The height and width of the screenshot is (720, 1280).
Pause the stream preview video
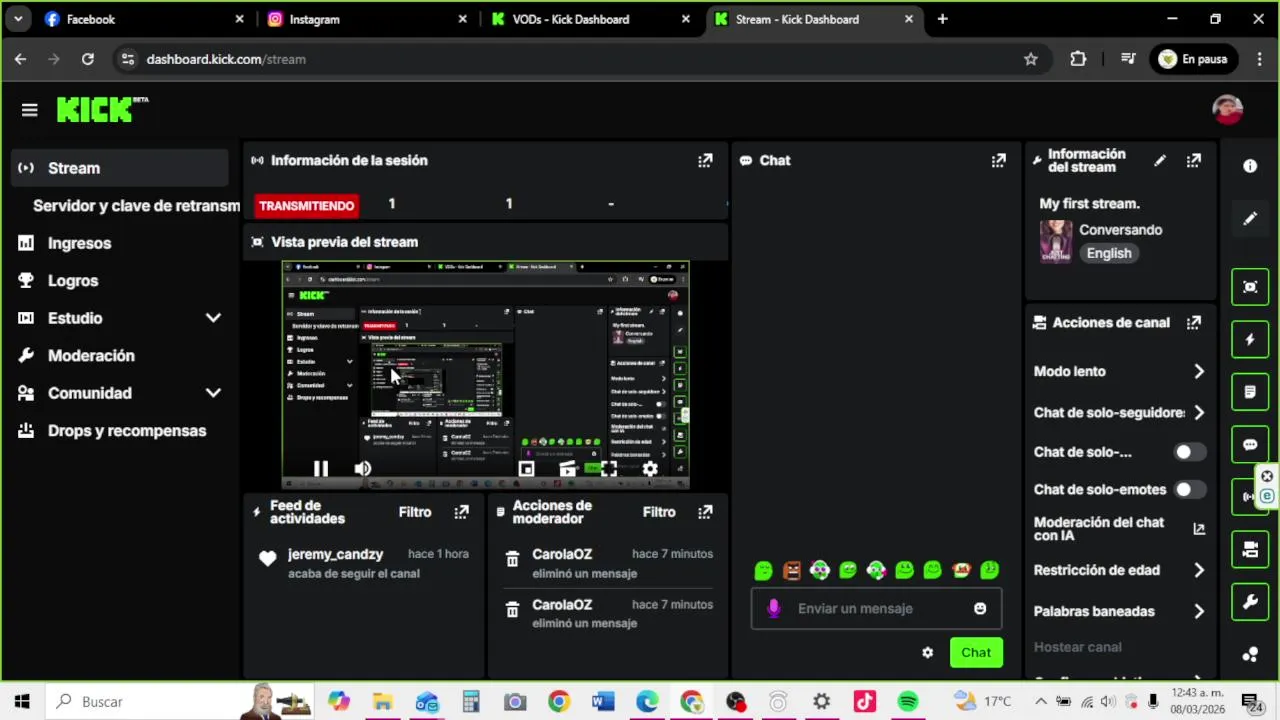click(320, 468)
